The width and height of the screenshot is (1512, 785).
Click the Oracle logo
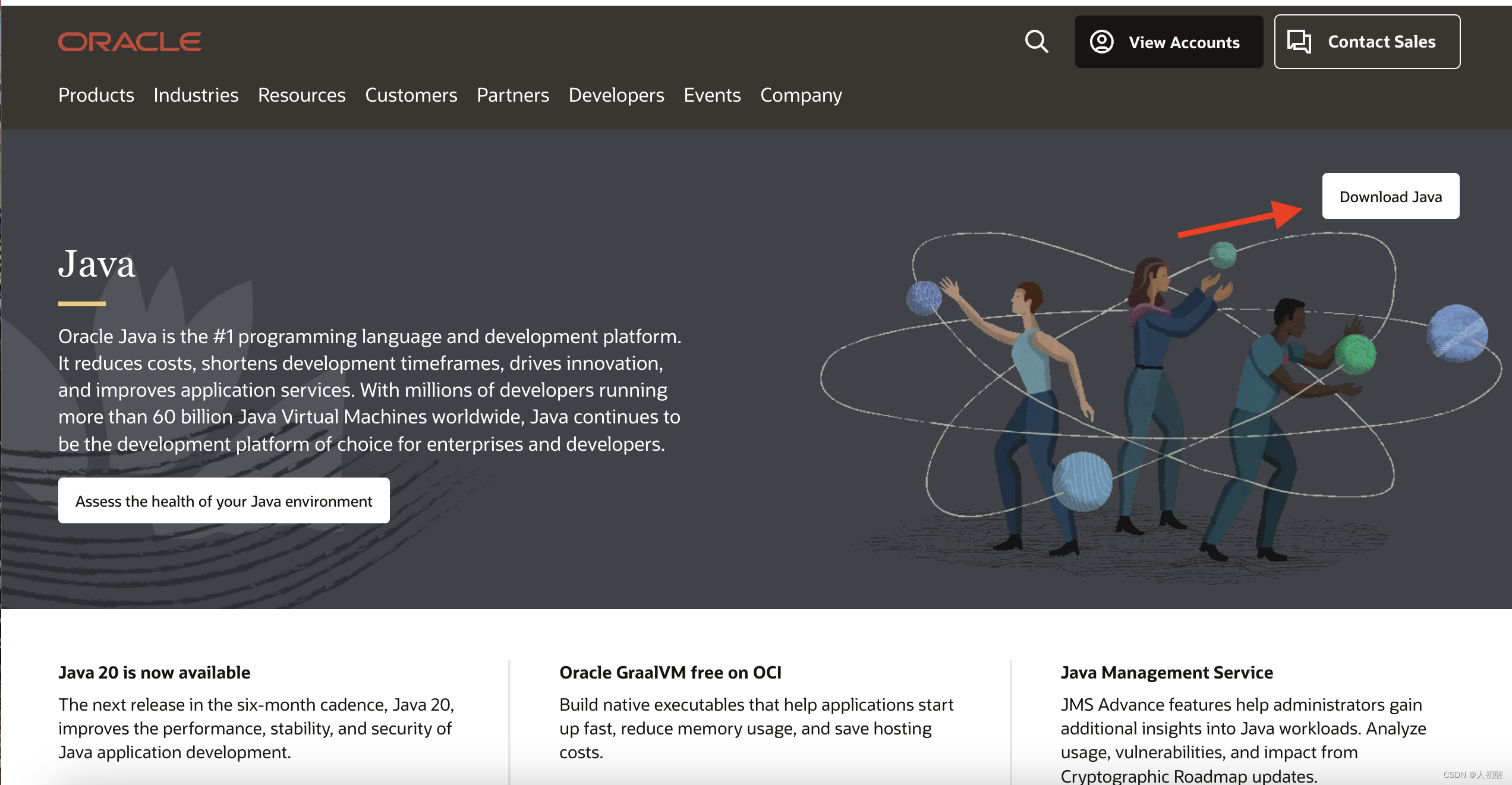pyautogui.click(x=130, y=42)
